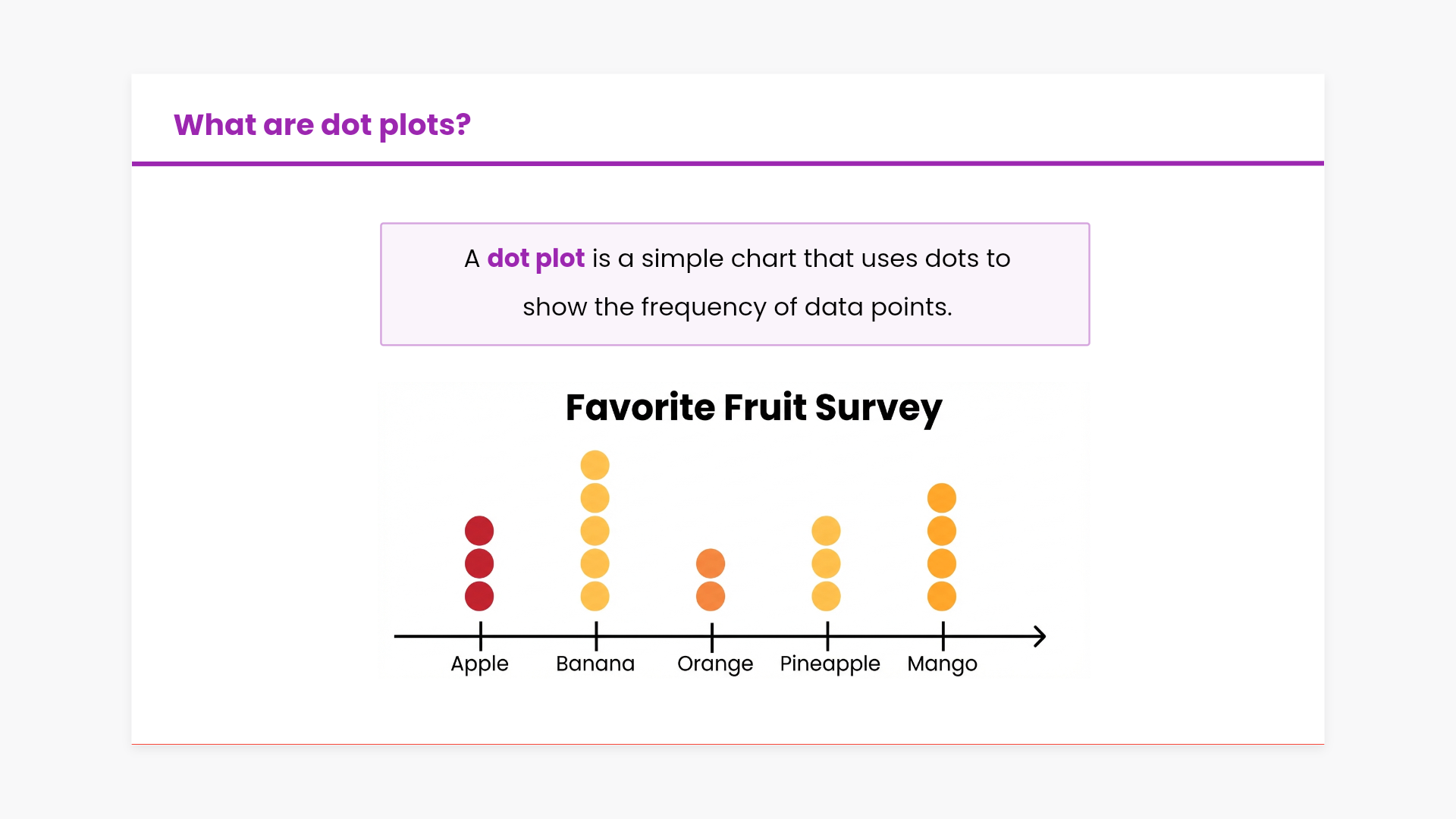The image size is (1456, 819).
Task: Select the Banana axis label
Action: (x=595, y=664)
